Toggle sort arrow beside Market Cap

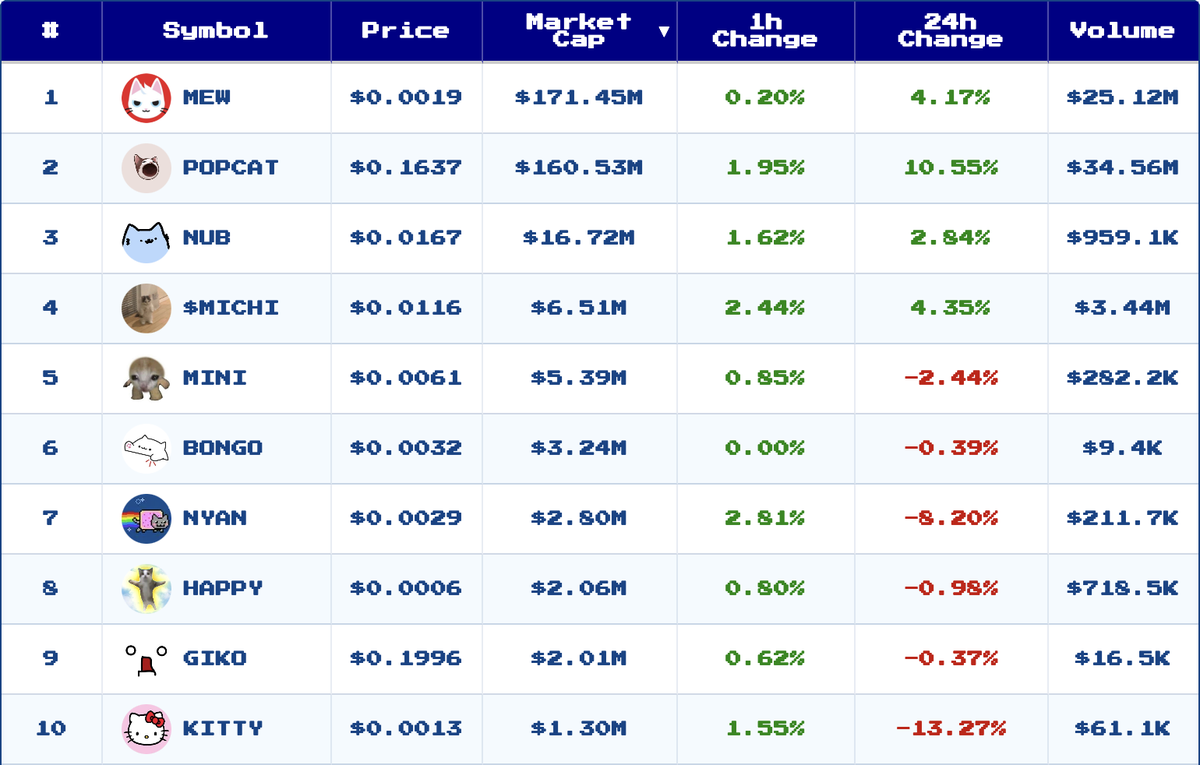click(664, 31)
